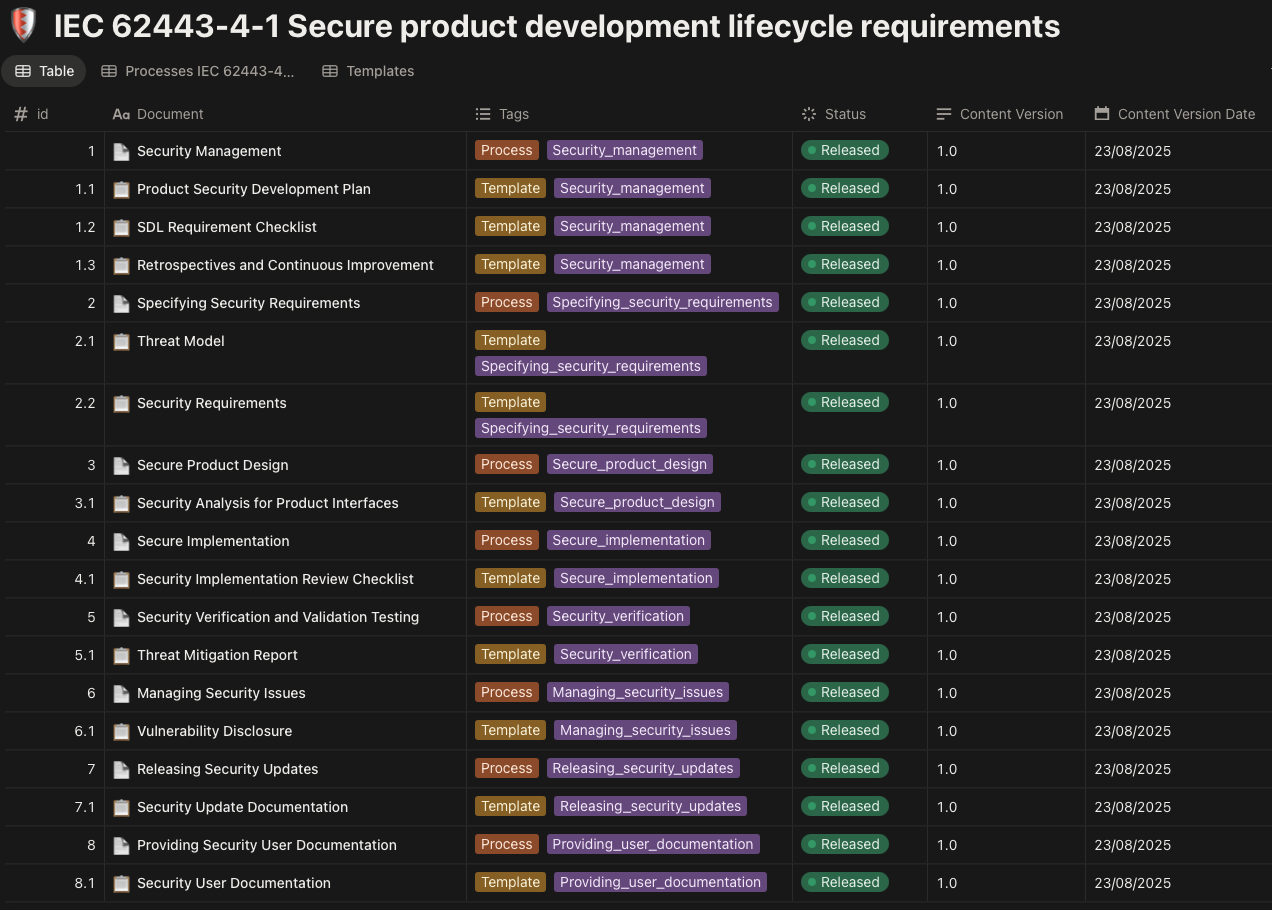The height and width of the screenshot is (910, 1272).
Task: Open the SDL Requirement Checklist document
Action: [x=227, y=227]
